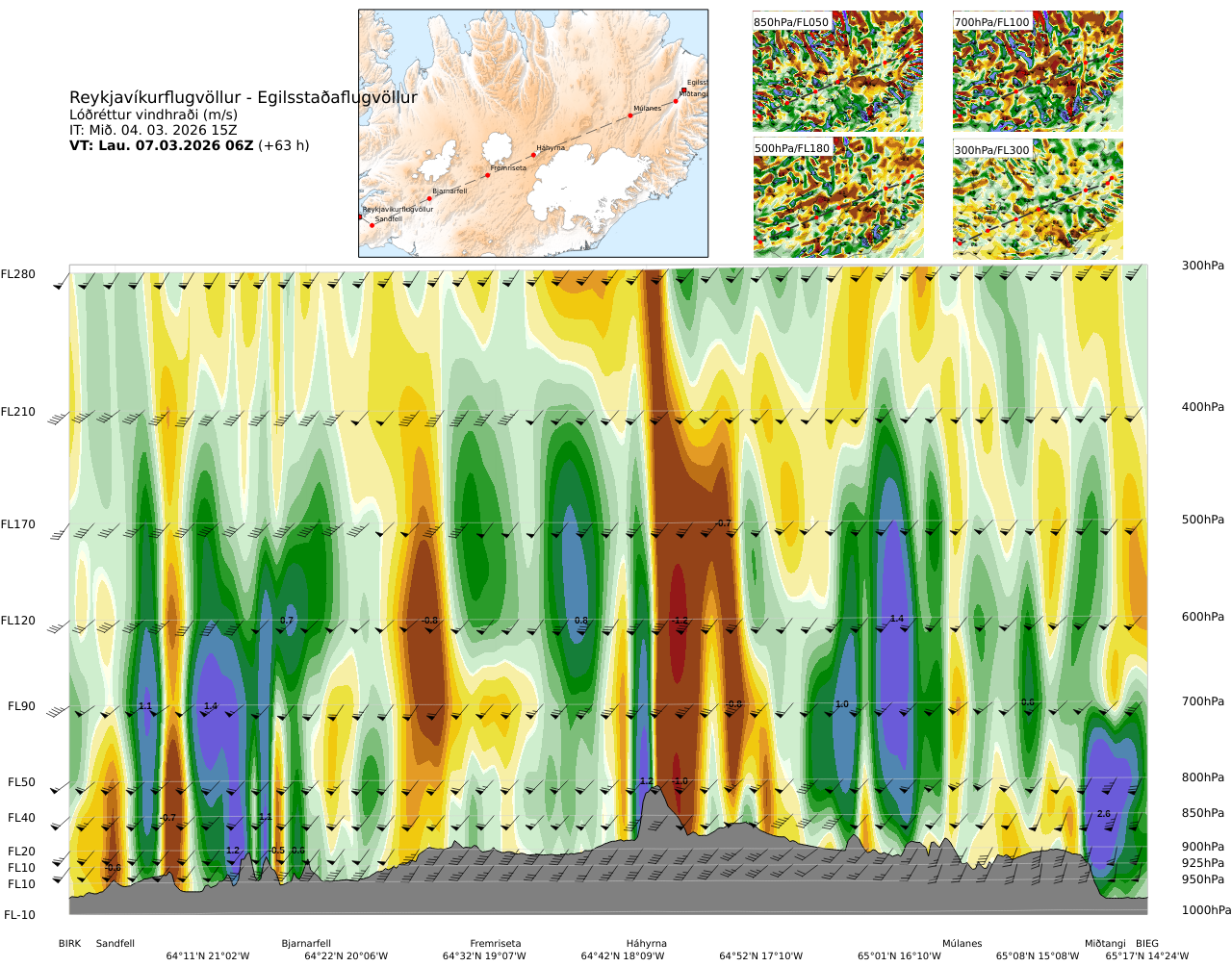The height and width of the screenshot is (967, 1232).
Task: Click the Múlanes label below the cross-section
Action: pyautogui.click(x=962, y=944)
